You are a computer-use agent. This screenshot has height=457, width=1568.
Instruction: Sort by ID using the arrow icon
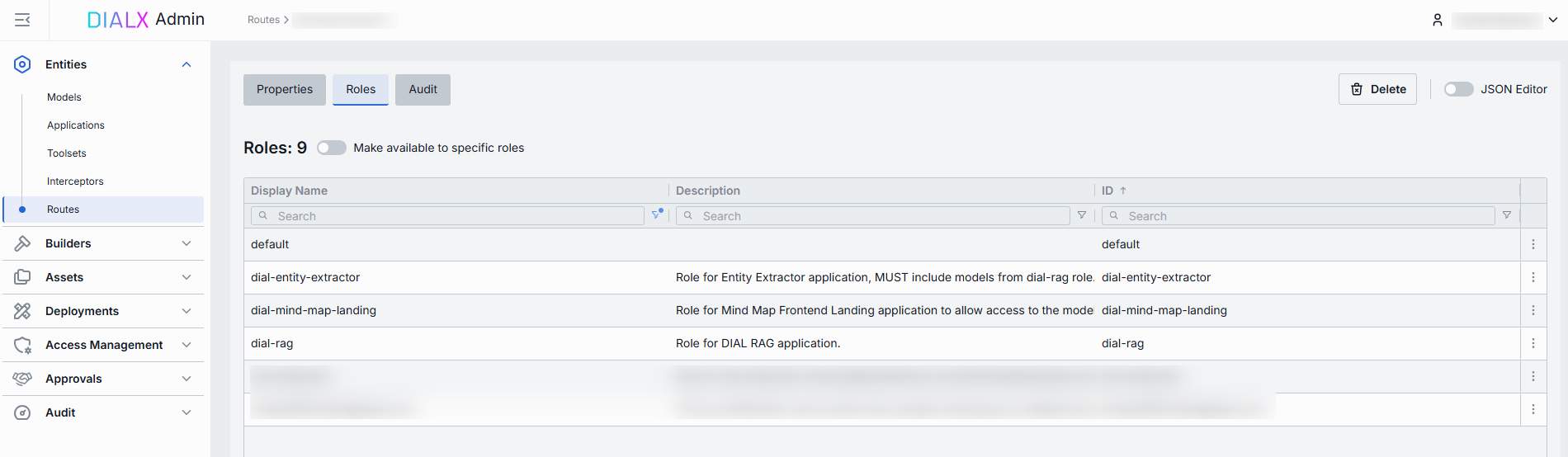tap(1123, 191)
